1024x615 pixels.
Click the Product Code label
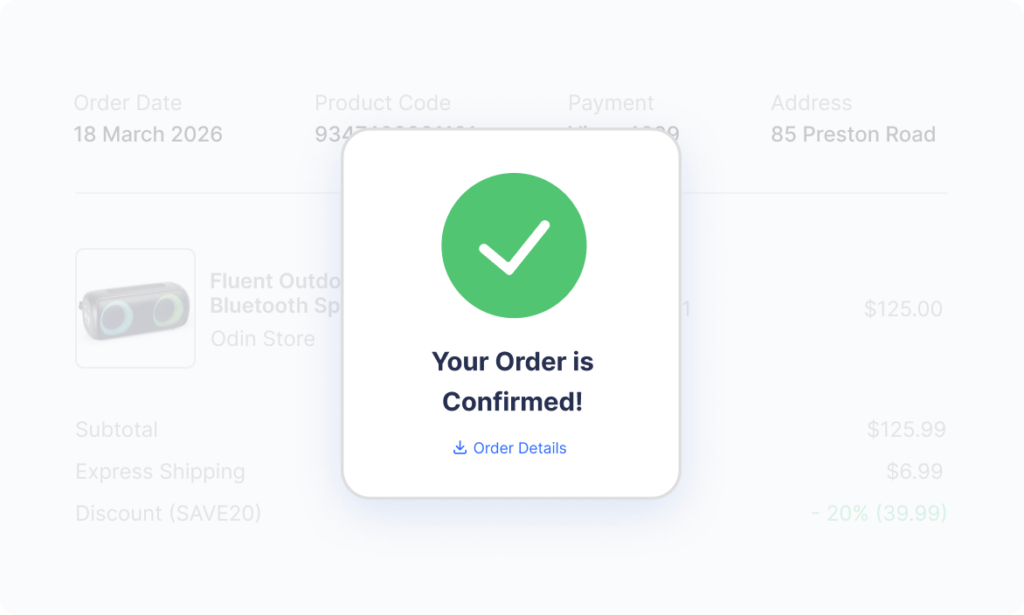tap(383, 103)
